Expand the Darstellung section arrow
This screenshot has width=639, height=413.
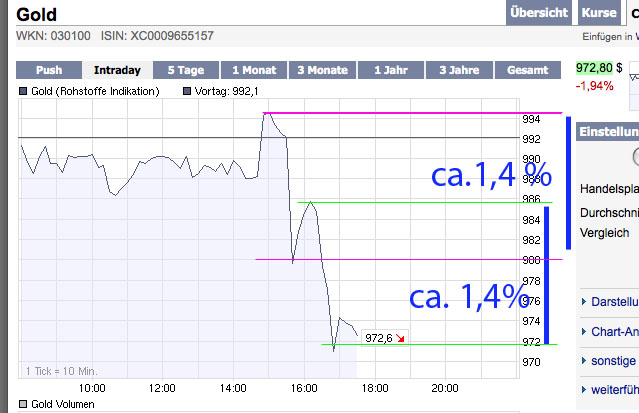point(584,301)
